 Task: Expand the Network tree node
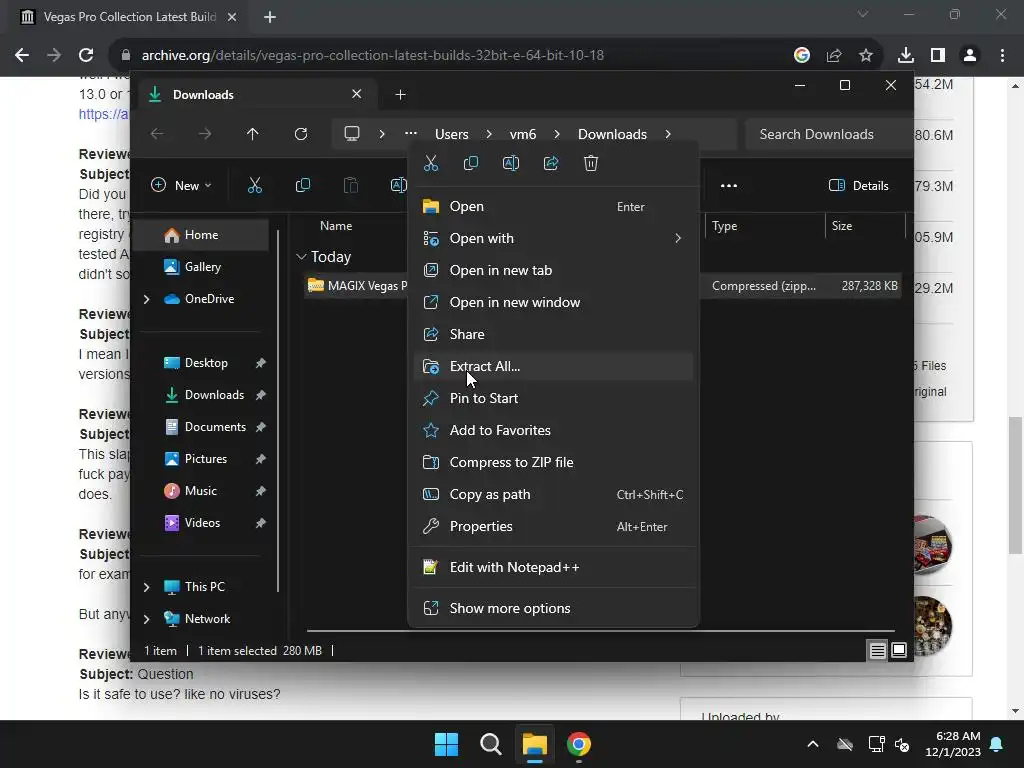pyautogui.click(x=146, y=619)
